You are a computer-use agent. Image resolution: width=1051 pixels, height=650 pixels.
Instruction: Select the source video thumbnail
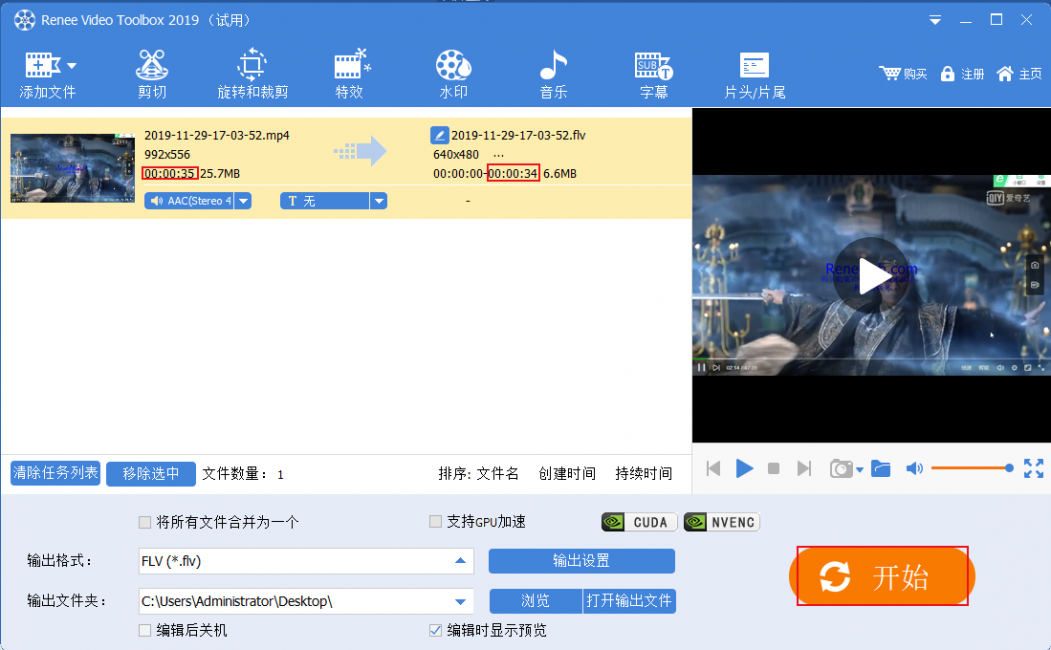[x=72, y=168]
